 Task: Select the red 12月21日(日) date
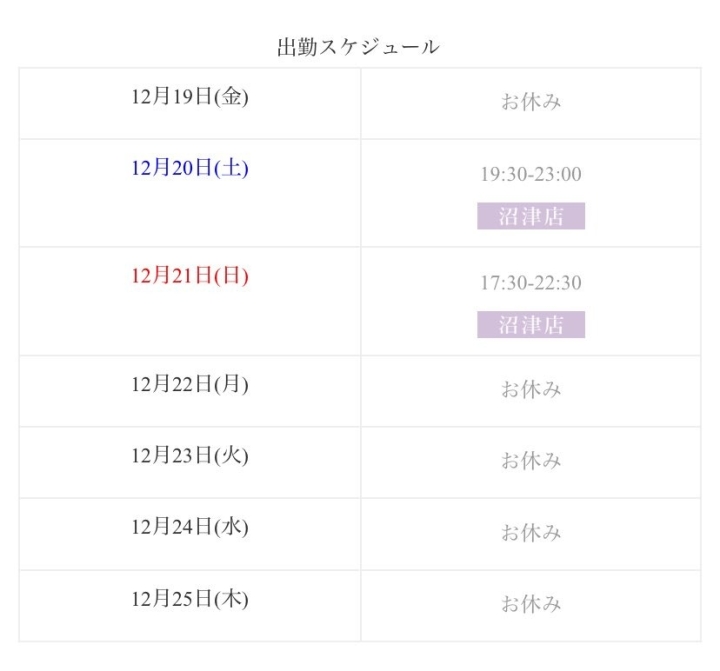pos(189,276)
